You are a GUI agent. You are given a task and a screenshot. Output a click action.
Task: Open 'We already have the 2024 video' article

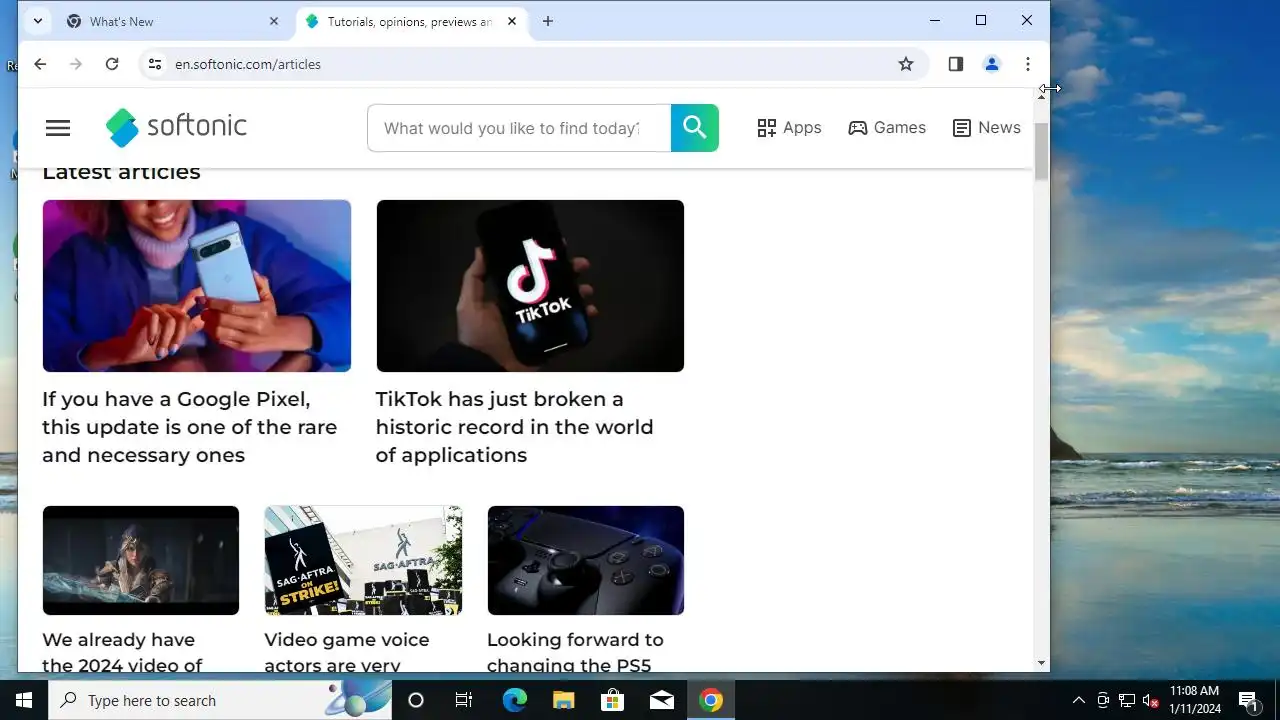coord(122,652)
